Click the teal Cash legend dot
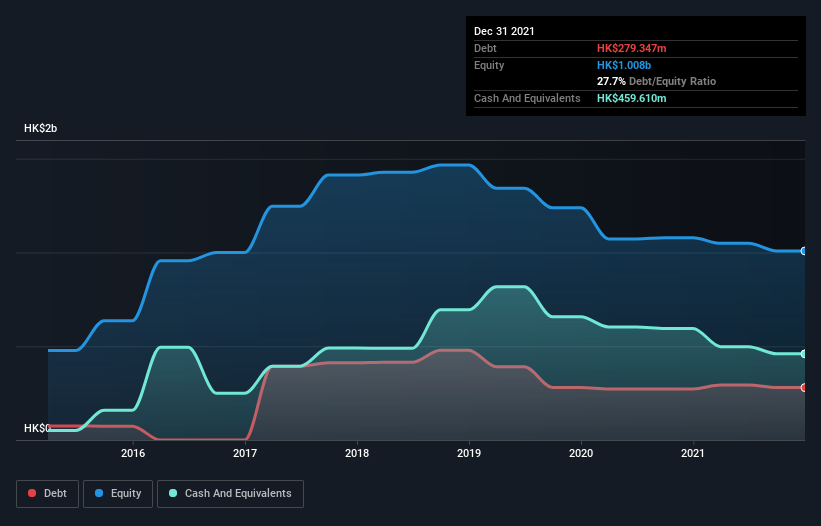This screenshot has width=821, height=526. pyautogui.click(x=173, y=493)
